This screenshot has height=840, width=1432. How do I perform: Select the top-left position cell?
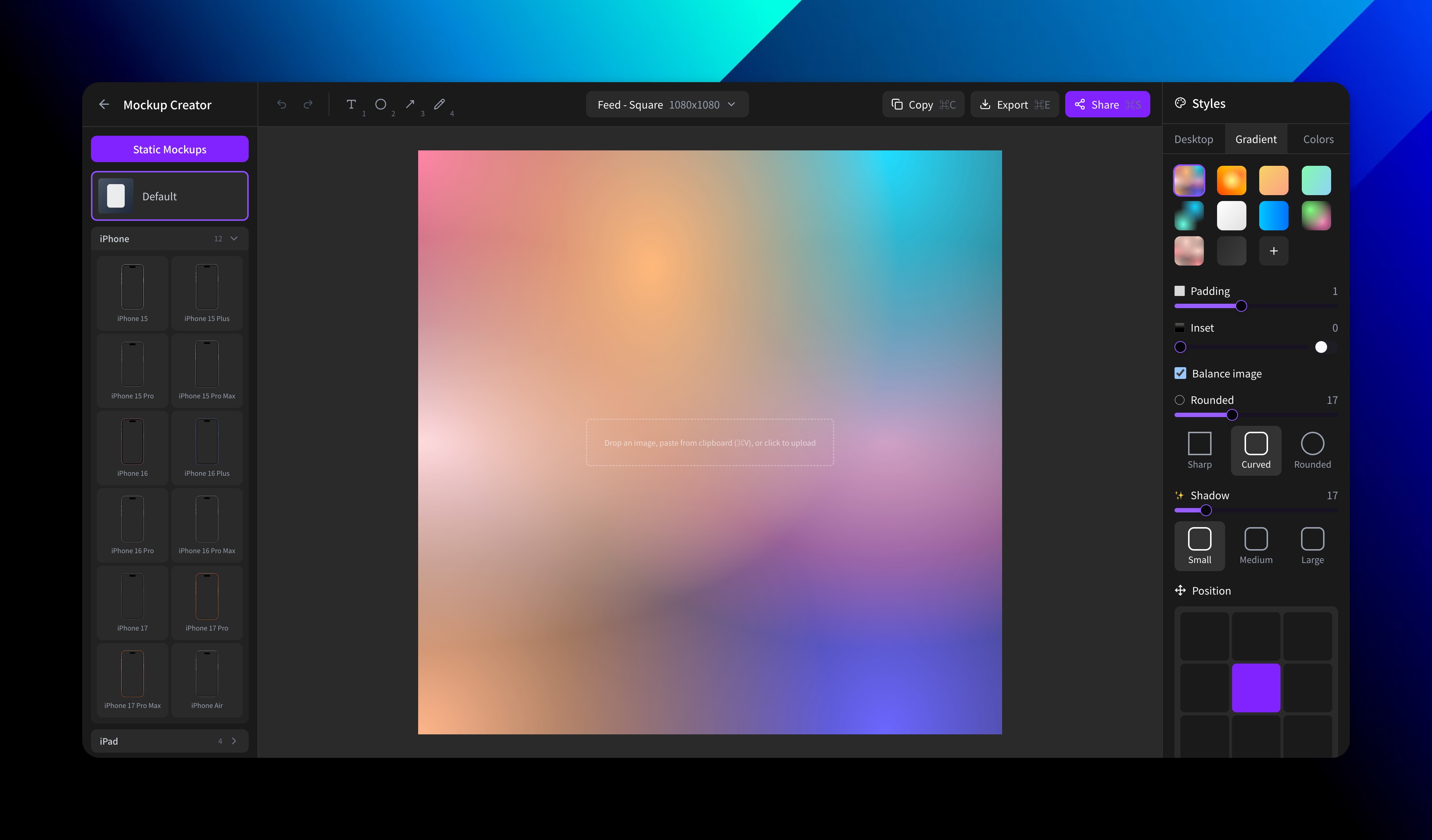click(x=1205, y=636)
